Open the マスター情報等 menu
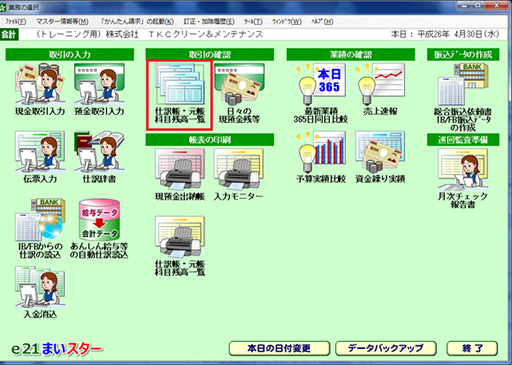Viewport: 512px width, 365px height. tap(62, 22)
